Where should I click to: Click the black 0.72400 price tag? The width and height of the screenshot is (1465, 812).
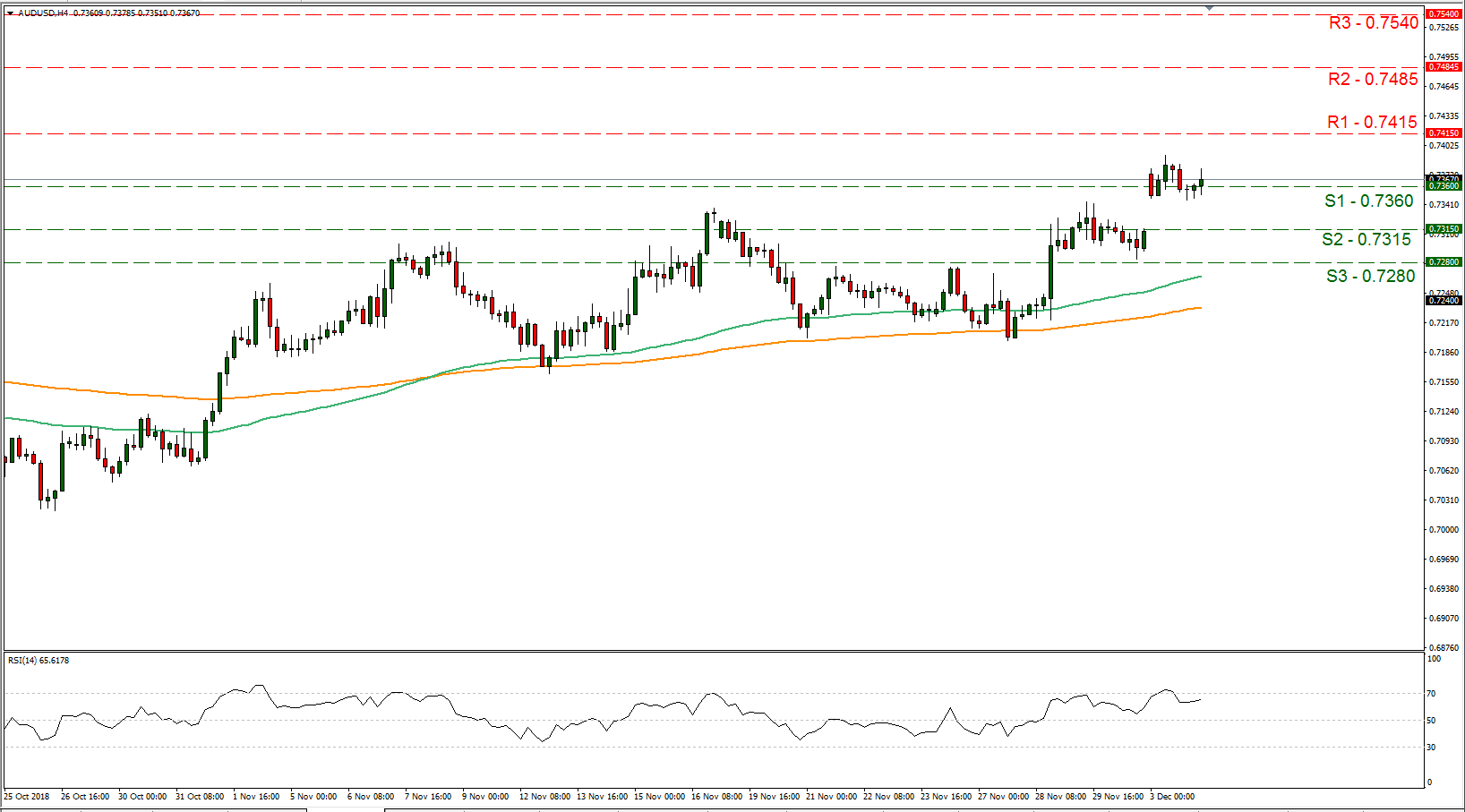coord(1444,301)
